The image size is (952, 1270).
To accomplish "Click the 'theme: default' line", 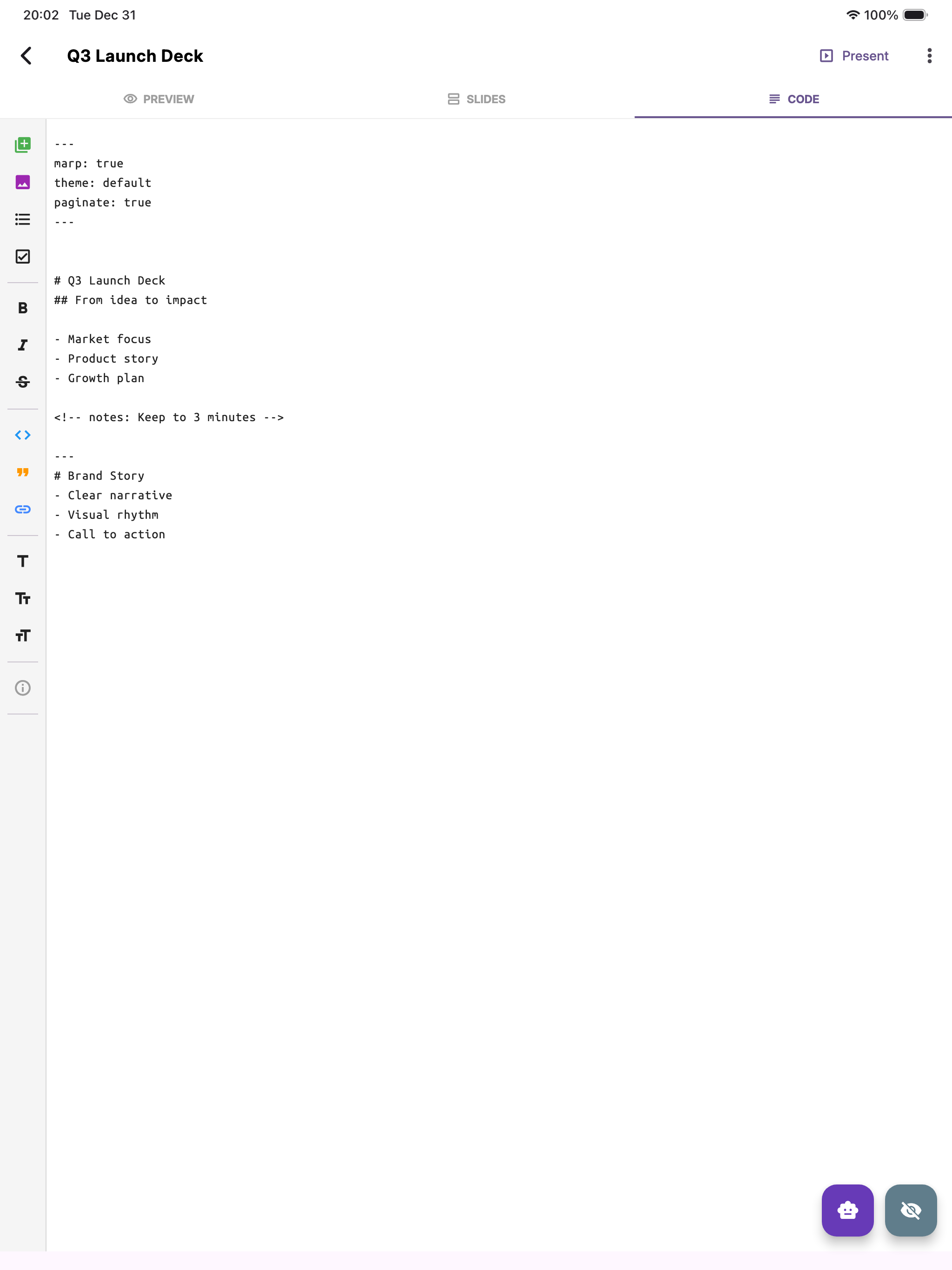I will tap(103, 183).
